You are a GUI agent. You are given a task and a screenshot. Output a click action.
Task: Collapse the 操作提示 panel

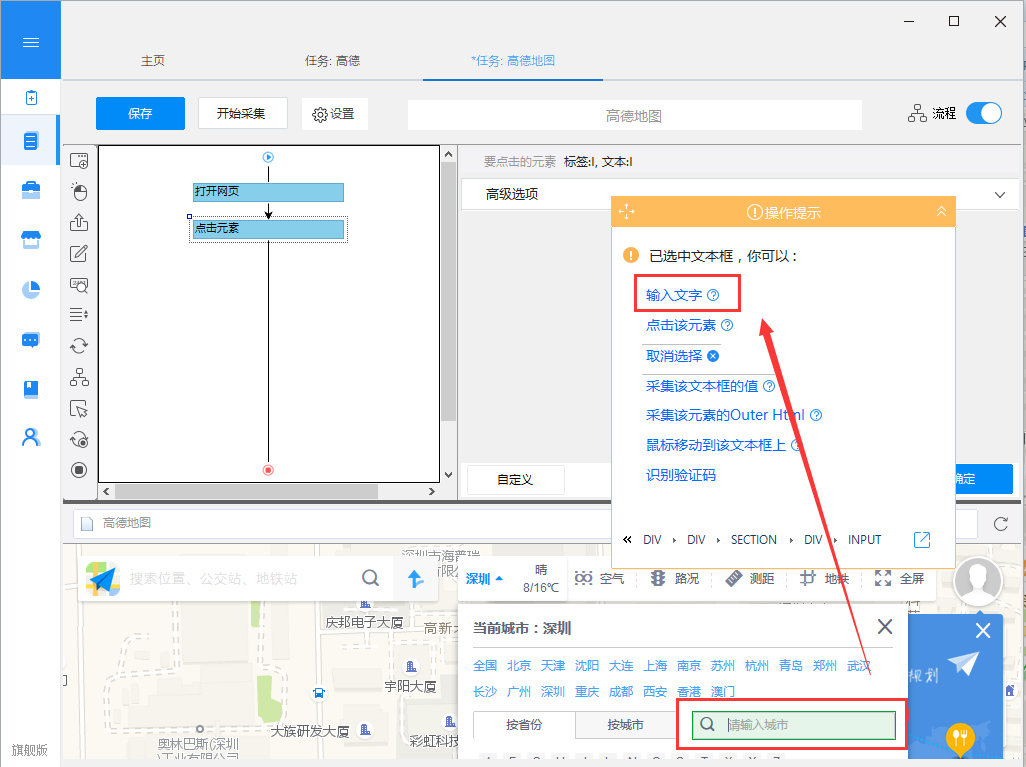941,211
